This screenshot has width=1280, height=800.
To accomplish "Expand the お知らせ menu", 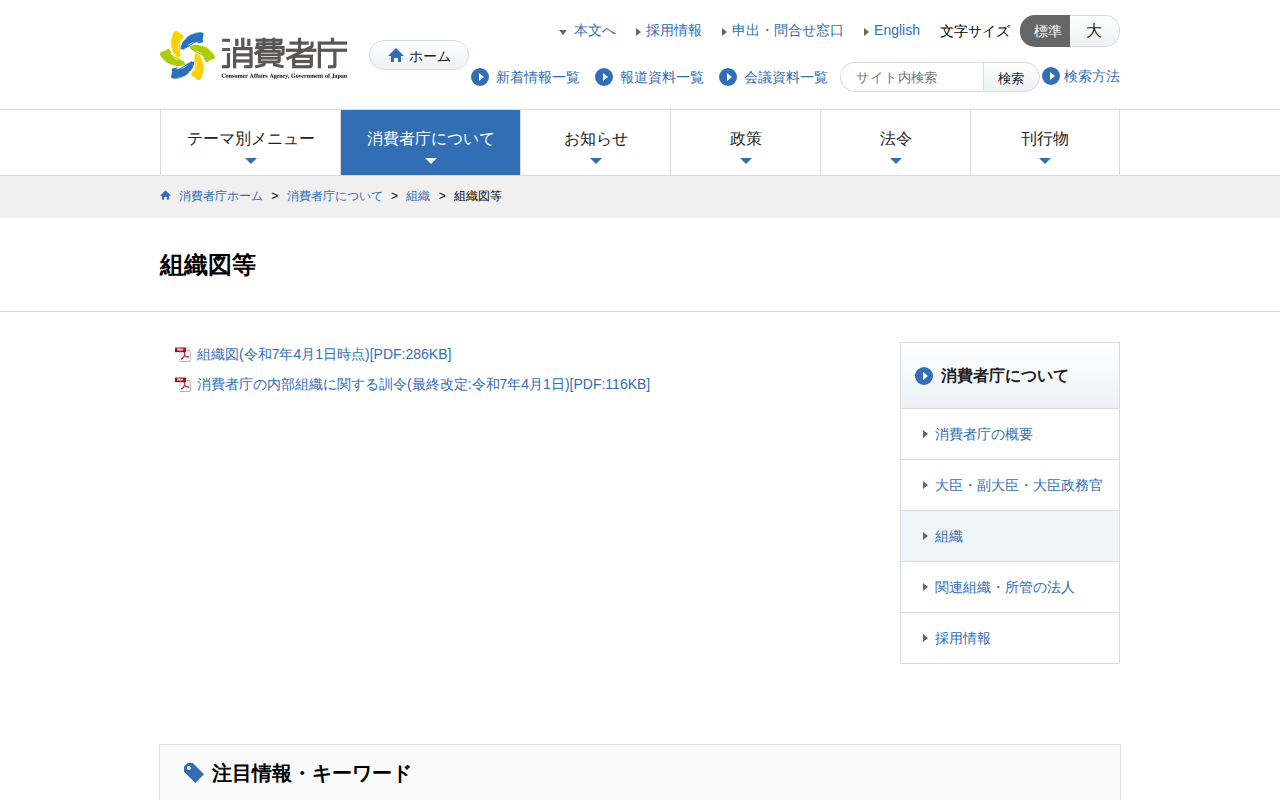I will (596, 143).
